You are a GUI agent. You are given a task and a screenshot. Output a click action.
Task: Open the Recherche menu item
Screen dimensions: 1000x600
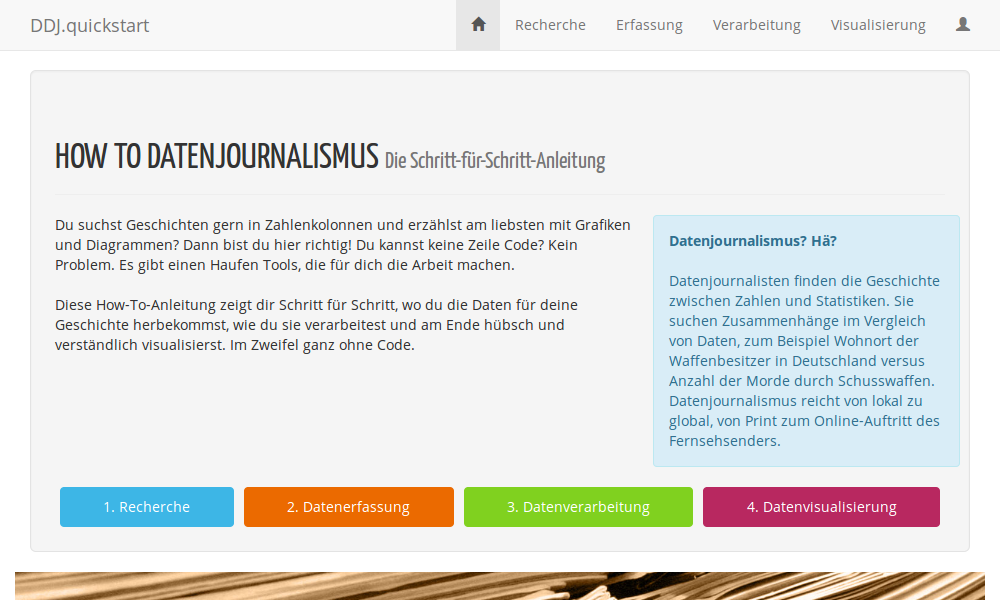(x=550, y=25)
